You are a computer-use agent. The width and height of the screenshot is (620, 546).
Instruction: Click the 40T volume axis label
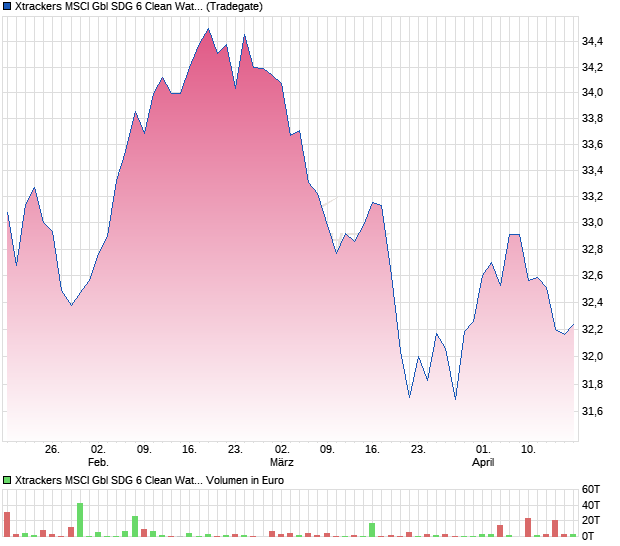[591, 505]
